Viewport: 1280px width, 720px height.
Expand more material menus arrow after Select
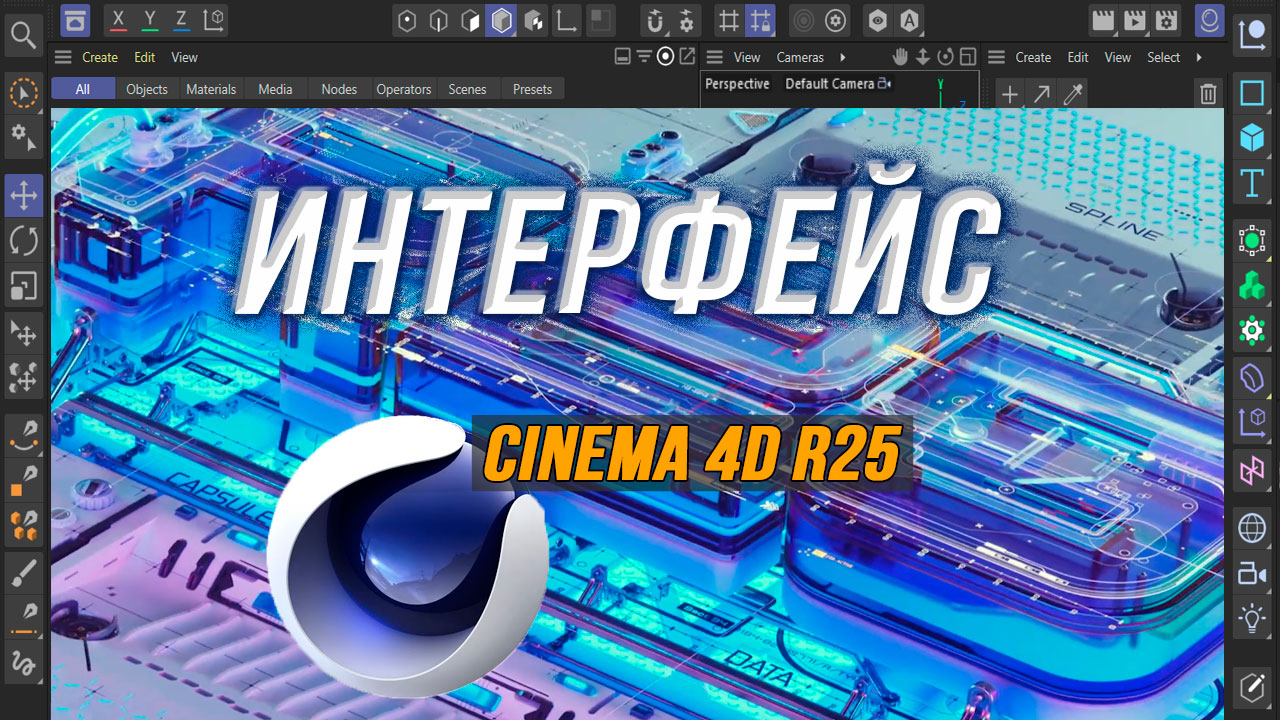pos(1198,57)
